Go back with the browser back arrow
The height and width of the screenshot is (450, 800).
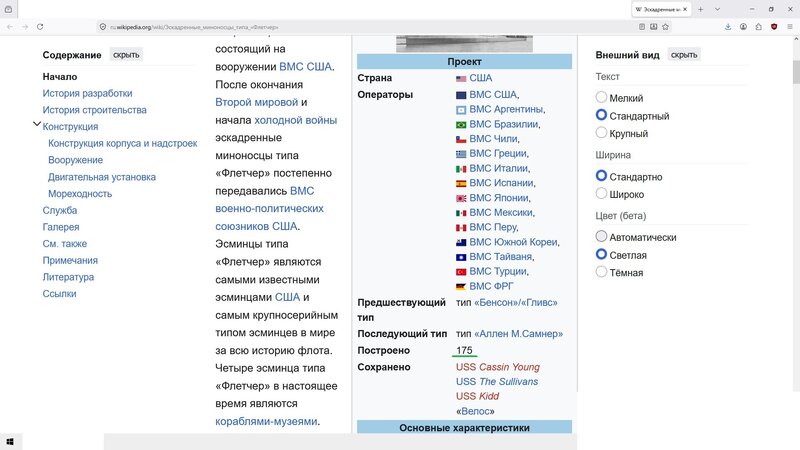pyautogui.click(x=10, y=27)
